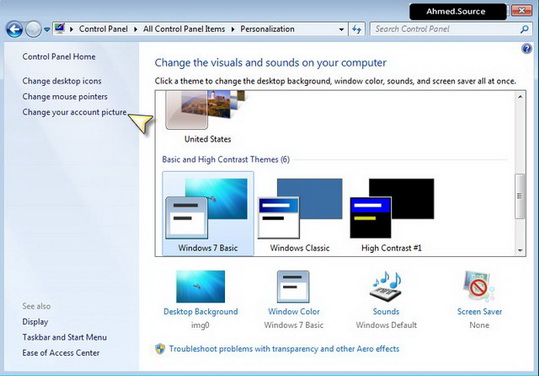
Task: Click the Refresh button beside address bar
Action: click(356, 29)
